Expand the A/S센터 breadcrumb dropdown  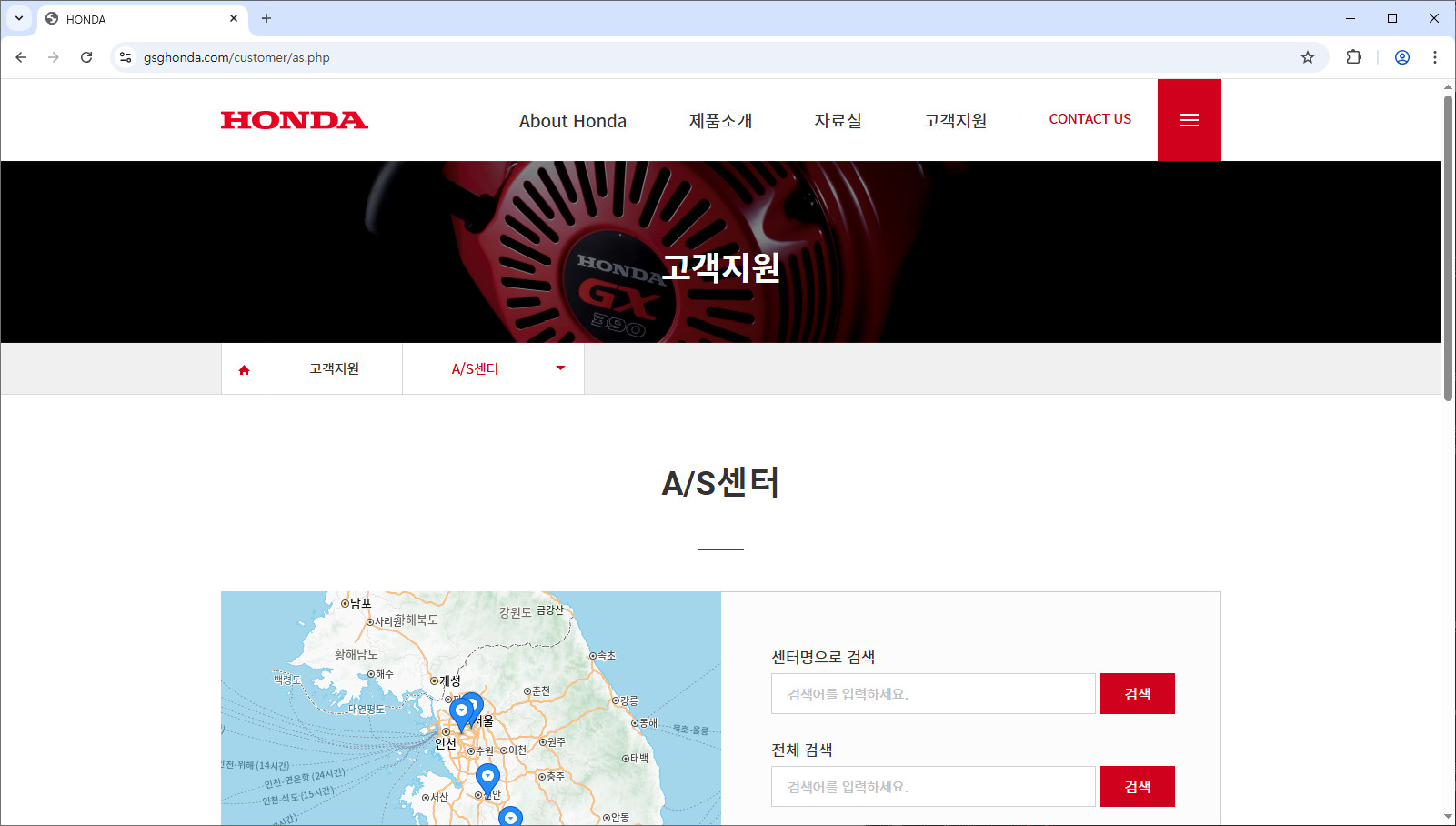tap(560, 368)
